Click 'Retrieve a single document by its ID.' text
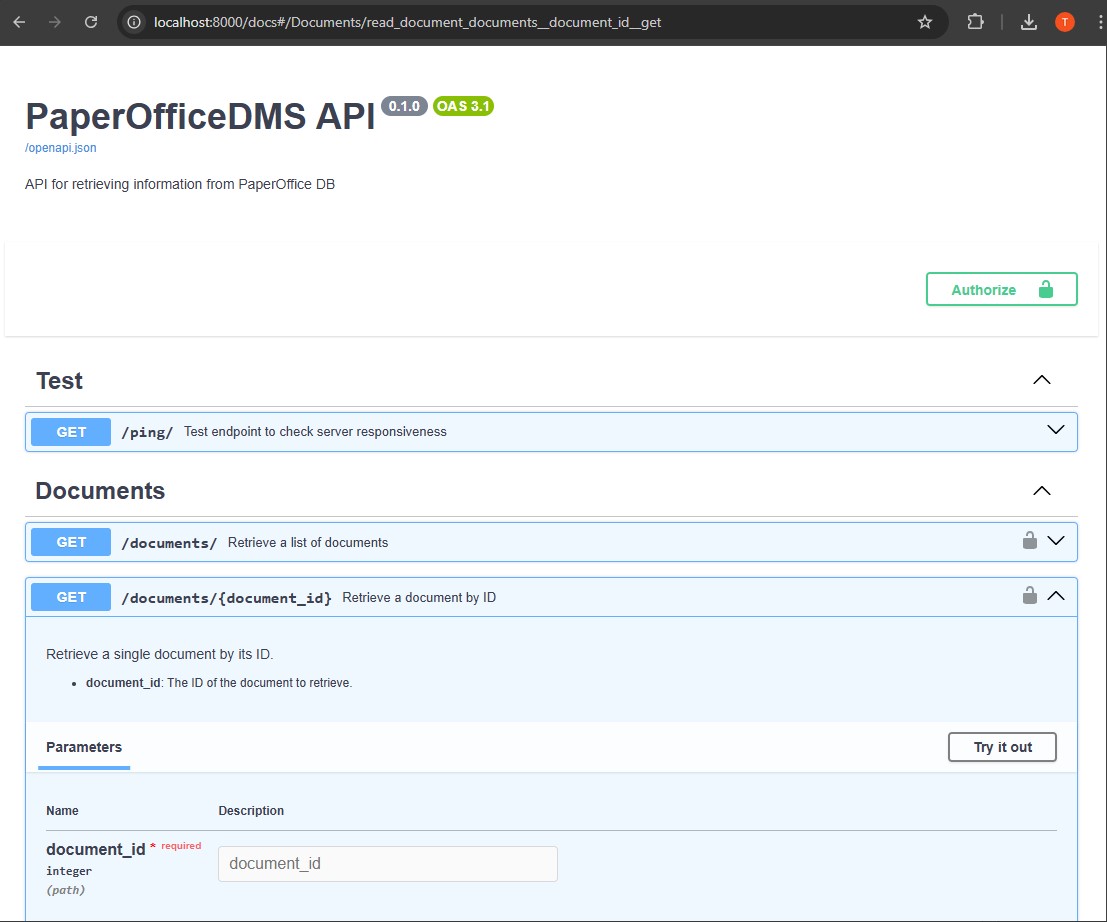Image resolution: width=1107 pixels, height=922 pixels. (160, 654)
